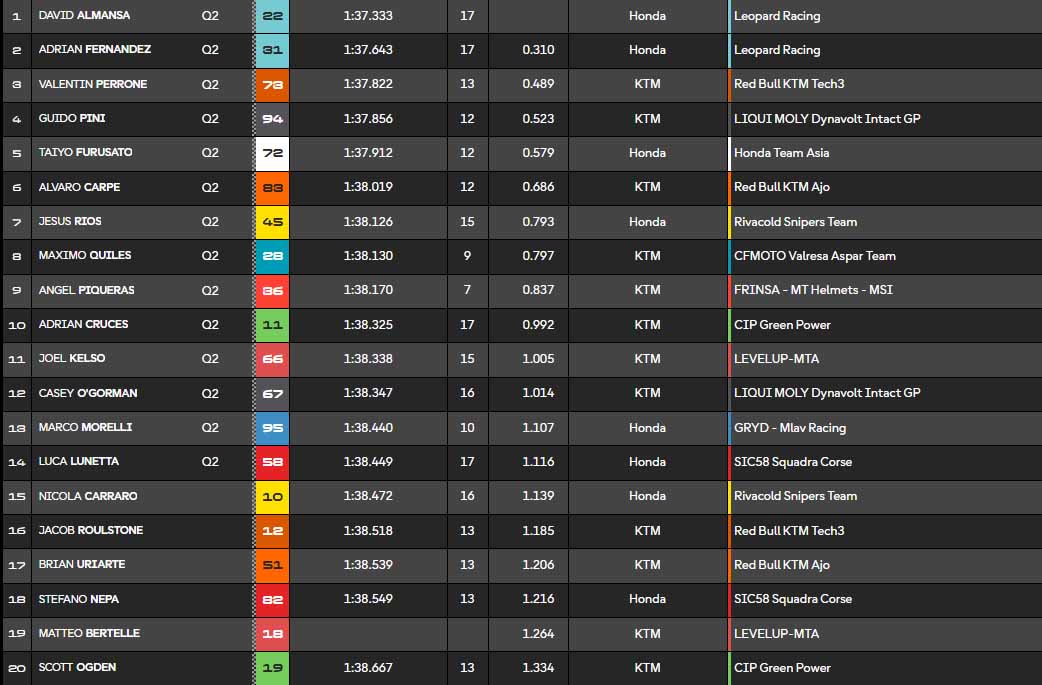The image size is (1042, 685).
Task: Select rider Maximo Quiles
Action: (85, 256)
